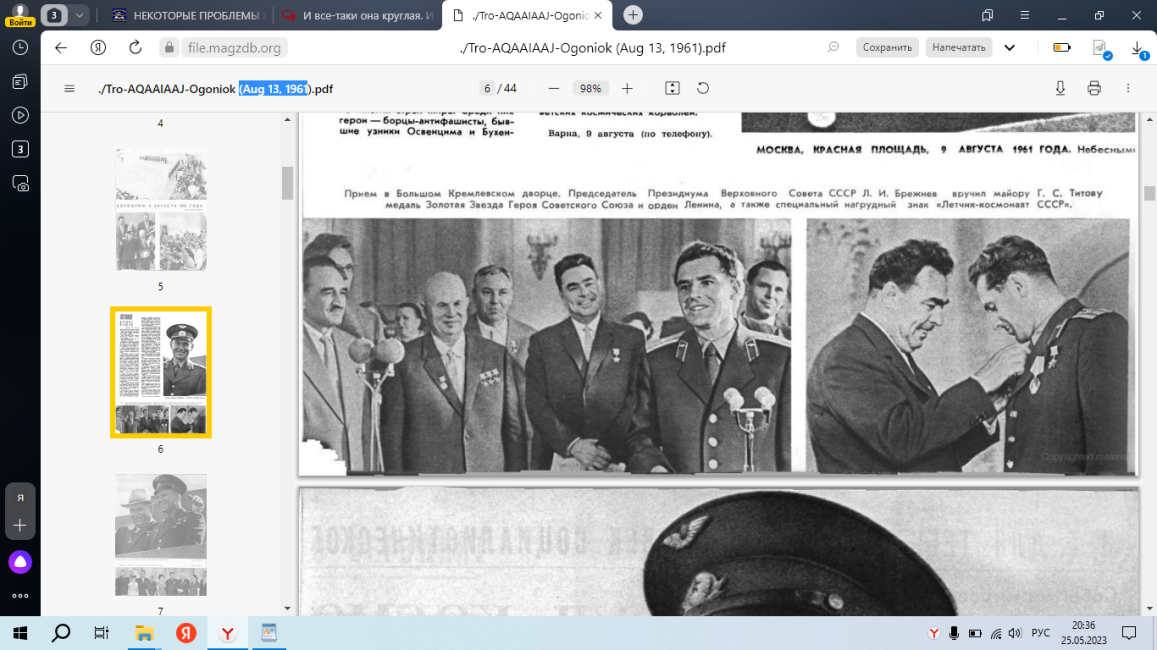Open the page 7 thumbnail

[x=160, y=535]
